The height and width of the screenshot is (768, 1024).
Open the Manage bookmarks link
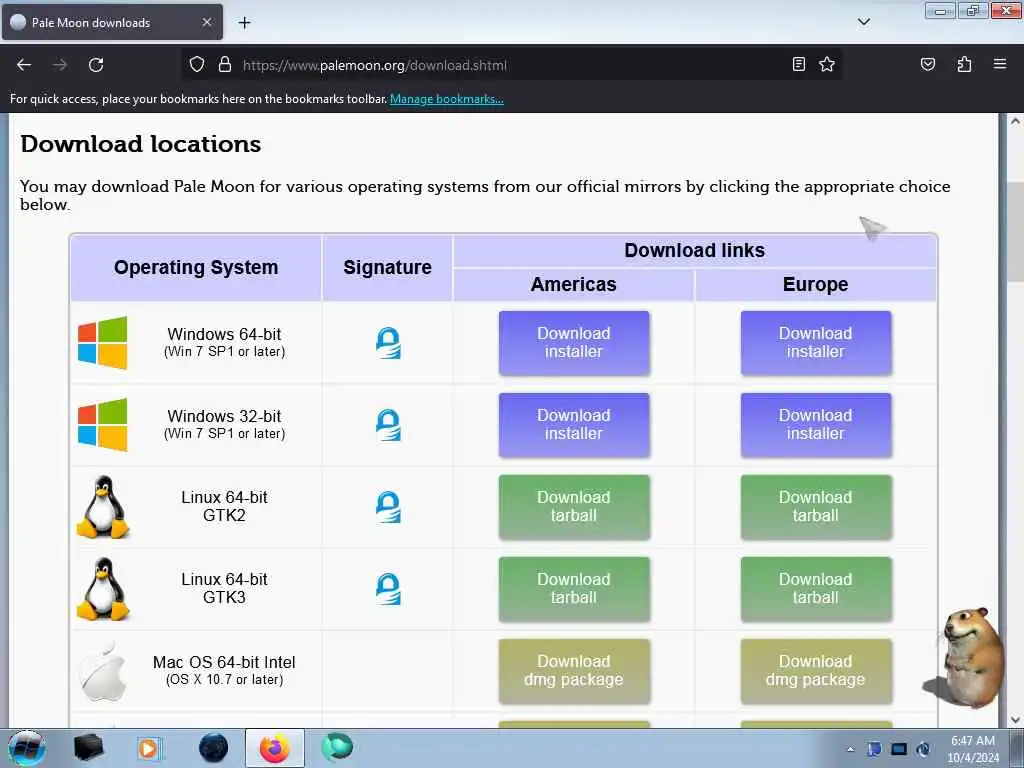pyautogui.click(x=447, y=99)
